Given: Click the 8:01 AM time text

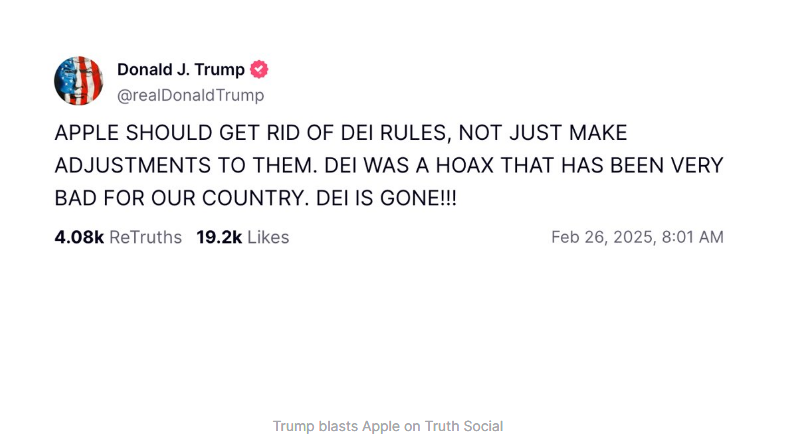Looking at the screenshot, I should coord(690,237).
